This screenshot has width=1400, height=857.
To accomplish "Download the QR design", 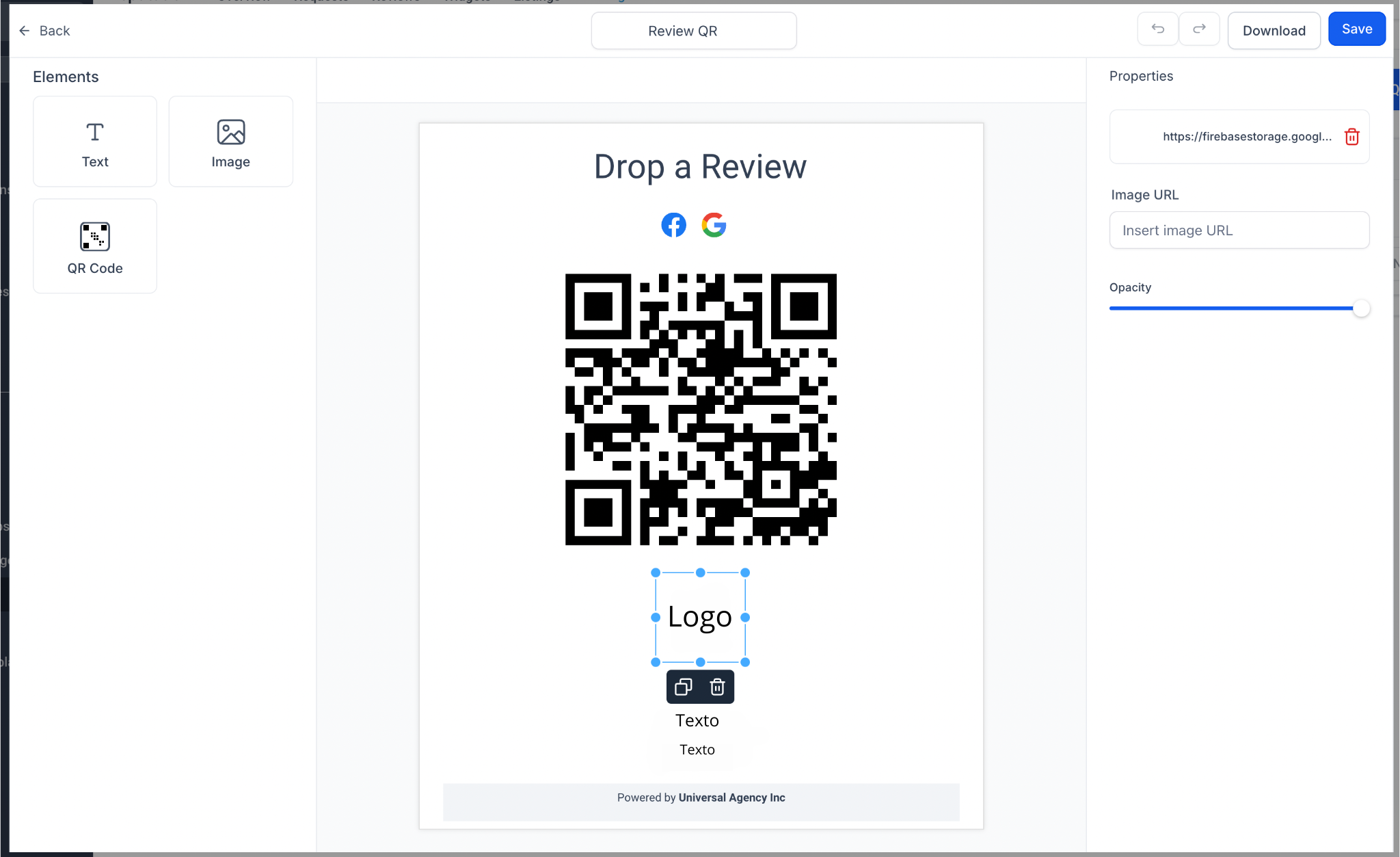I will (1274, 31).
